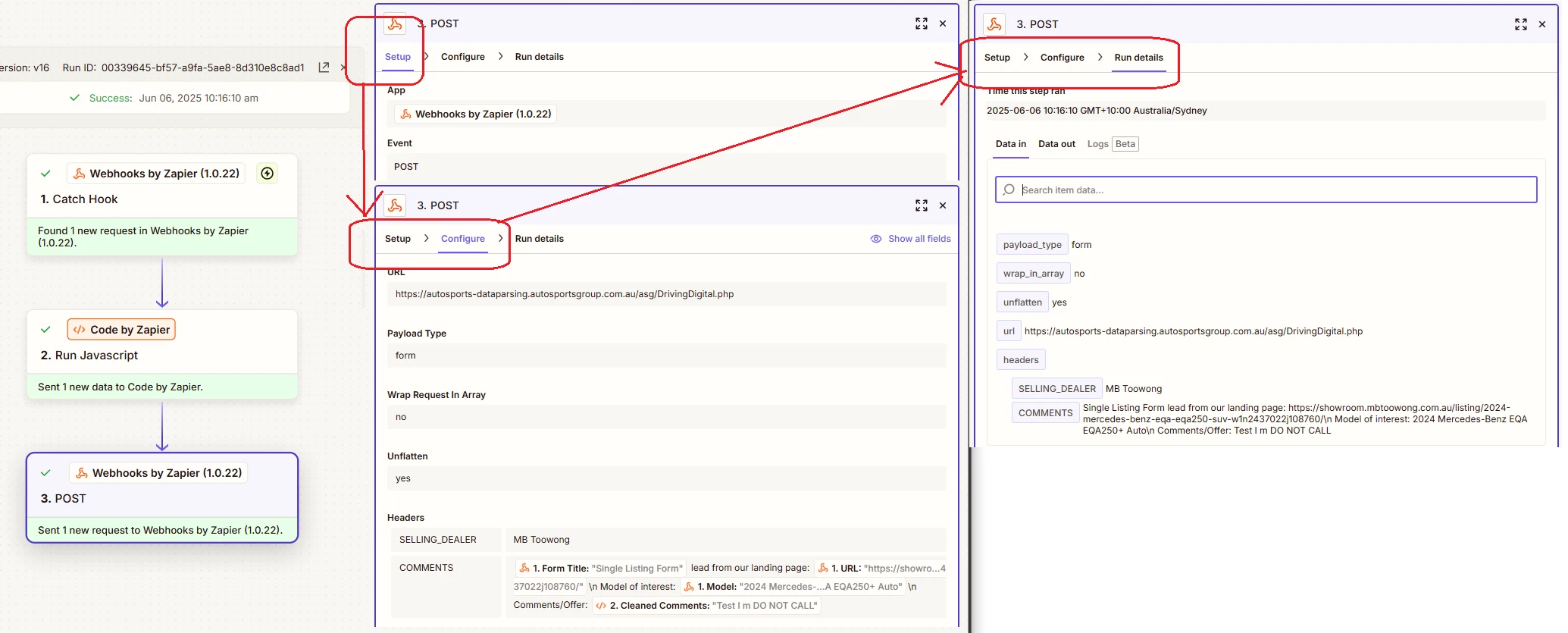Open the Unflatten field showing yes
The height and width of the screenshot is (633, 1568).
[x=667, y=478]
